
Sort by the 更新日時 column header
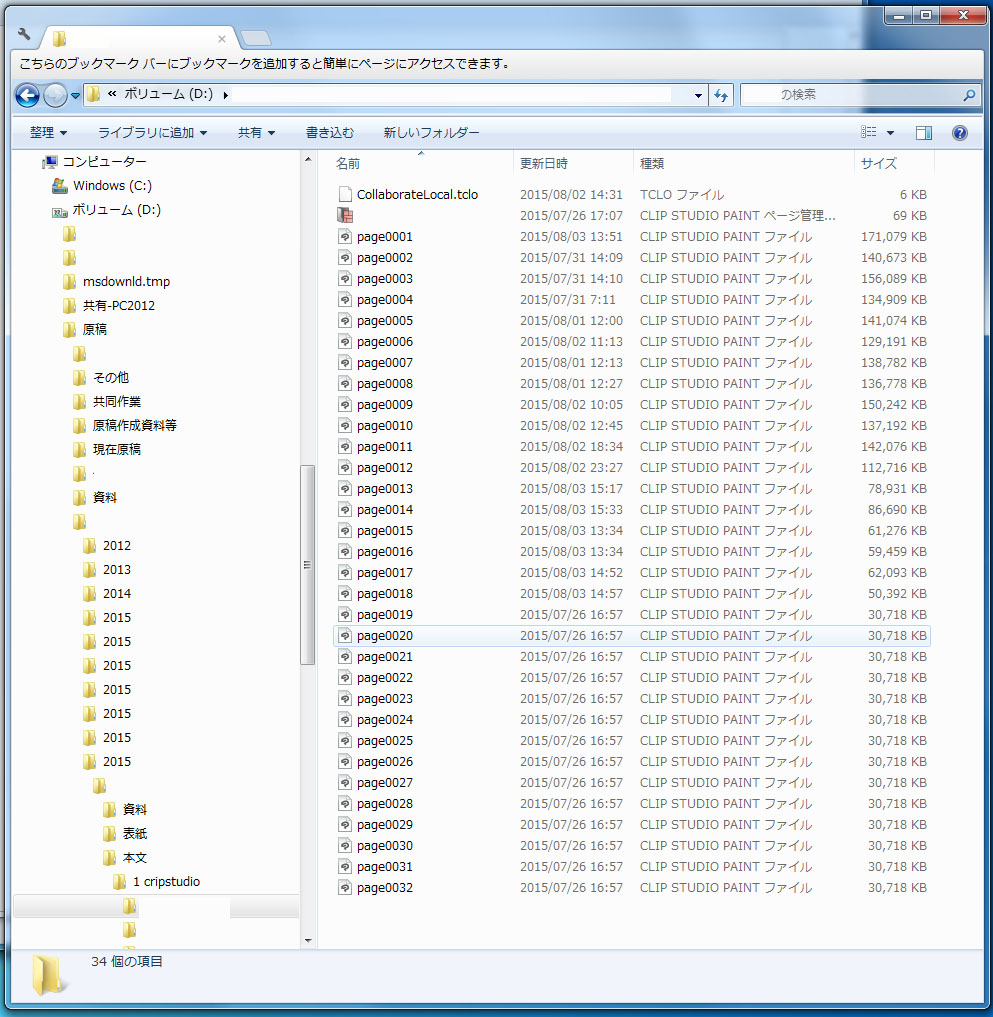pyautogui.click(x=544, y=163)
